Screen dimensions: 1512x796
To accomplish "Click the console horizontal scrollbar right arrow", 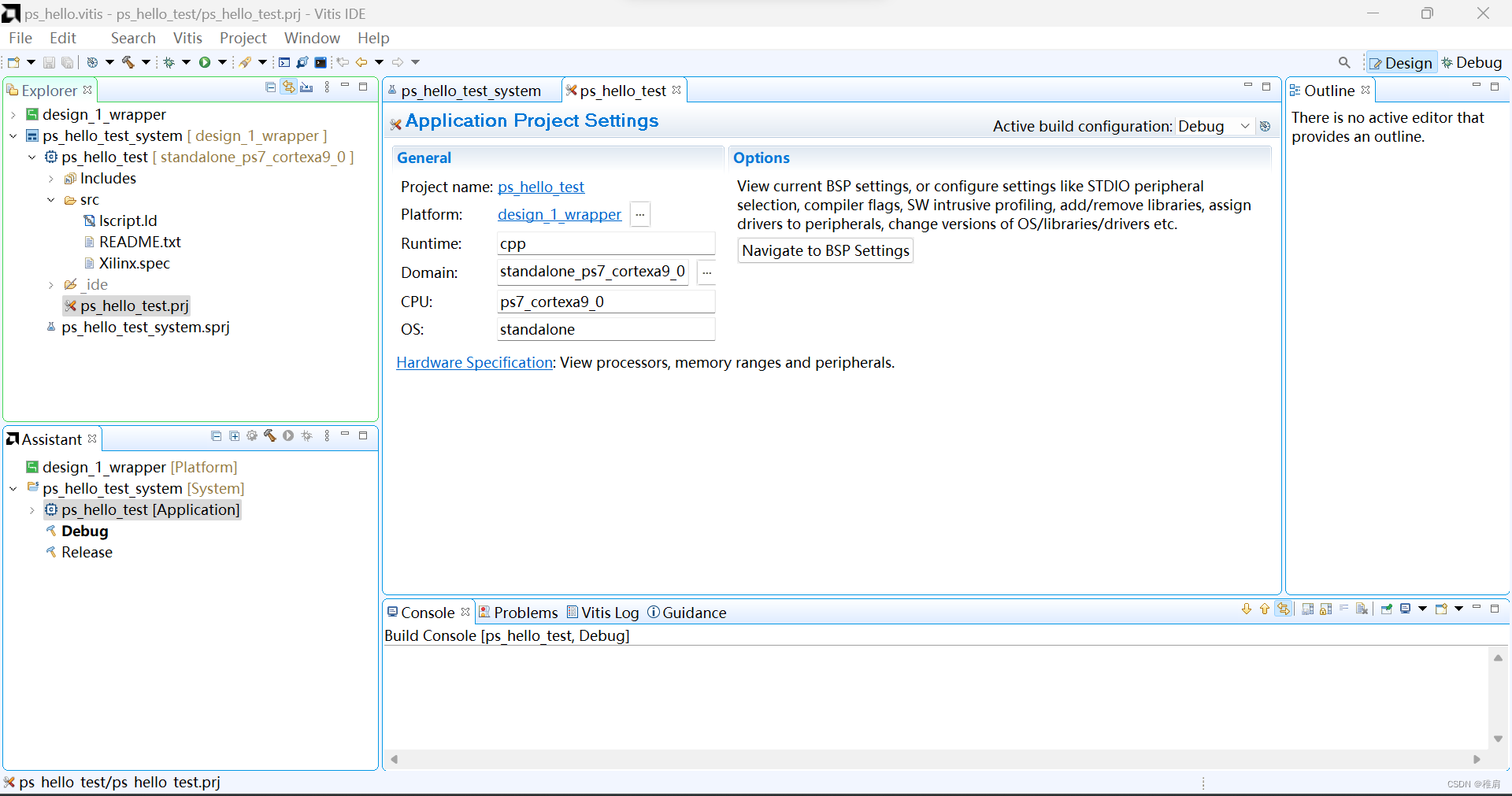I will (1477, 759).
